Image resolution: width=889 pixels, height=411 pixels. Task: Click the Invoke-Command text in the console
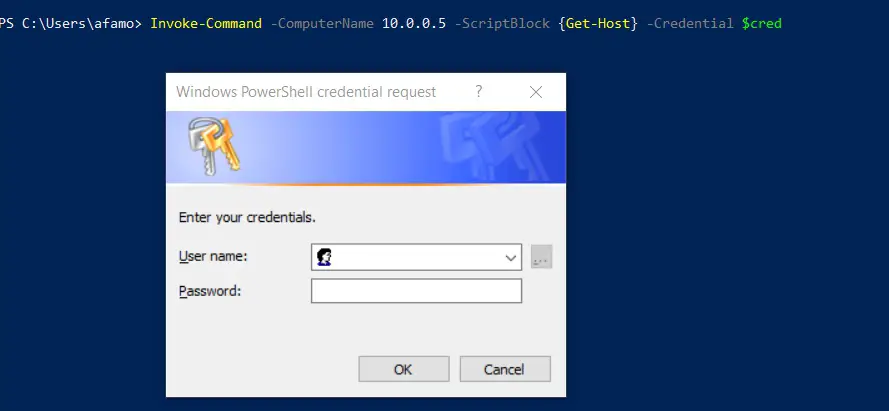pyautogui.click(x=206, y=23)
